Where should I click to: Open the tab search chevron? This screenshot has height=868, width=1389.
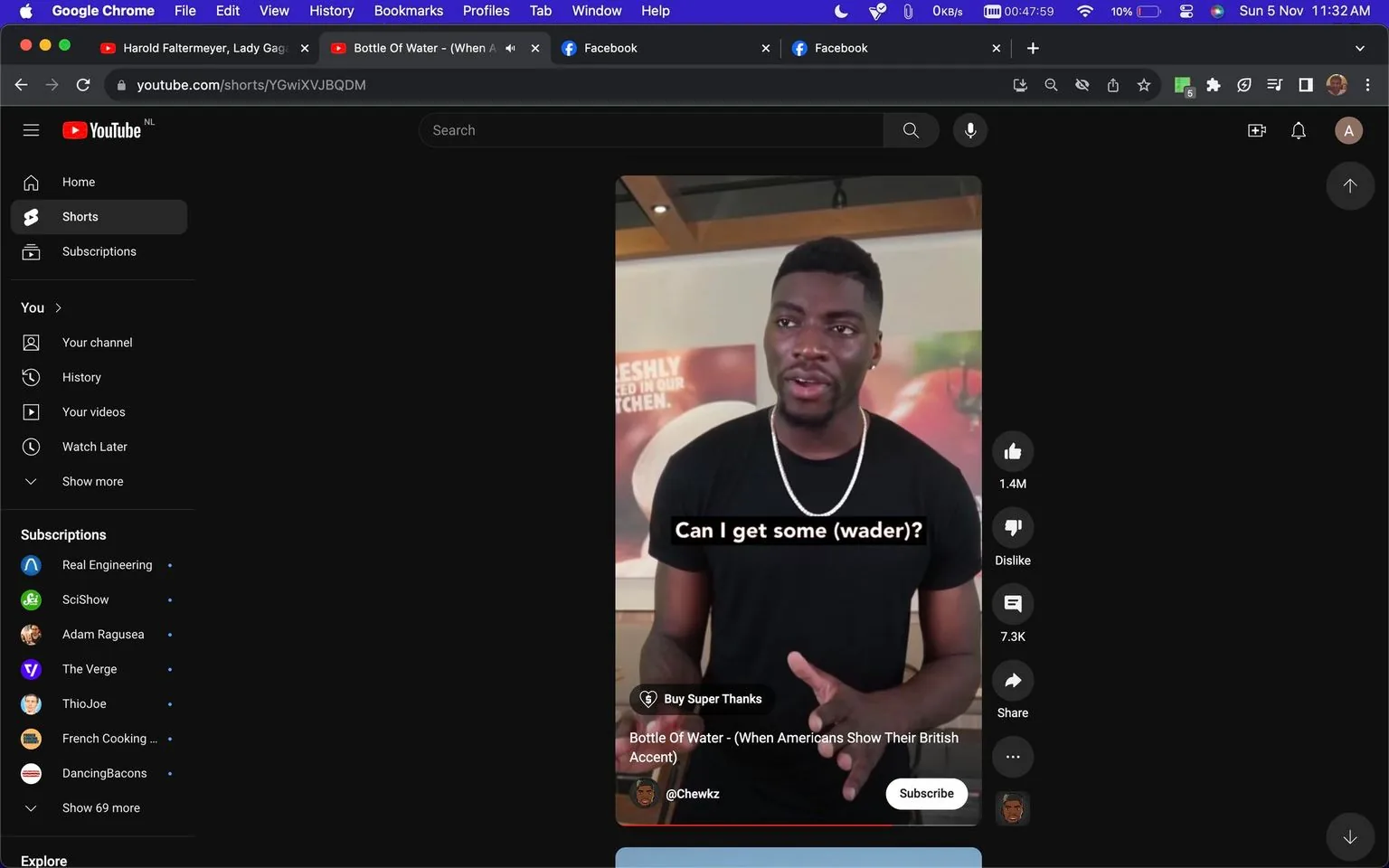click(1360, 48)
